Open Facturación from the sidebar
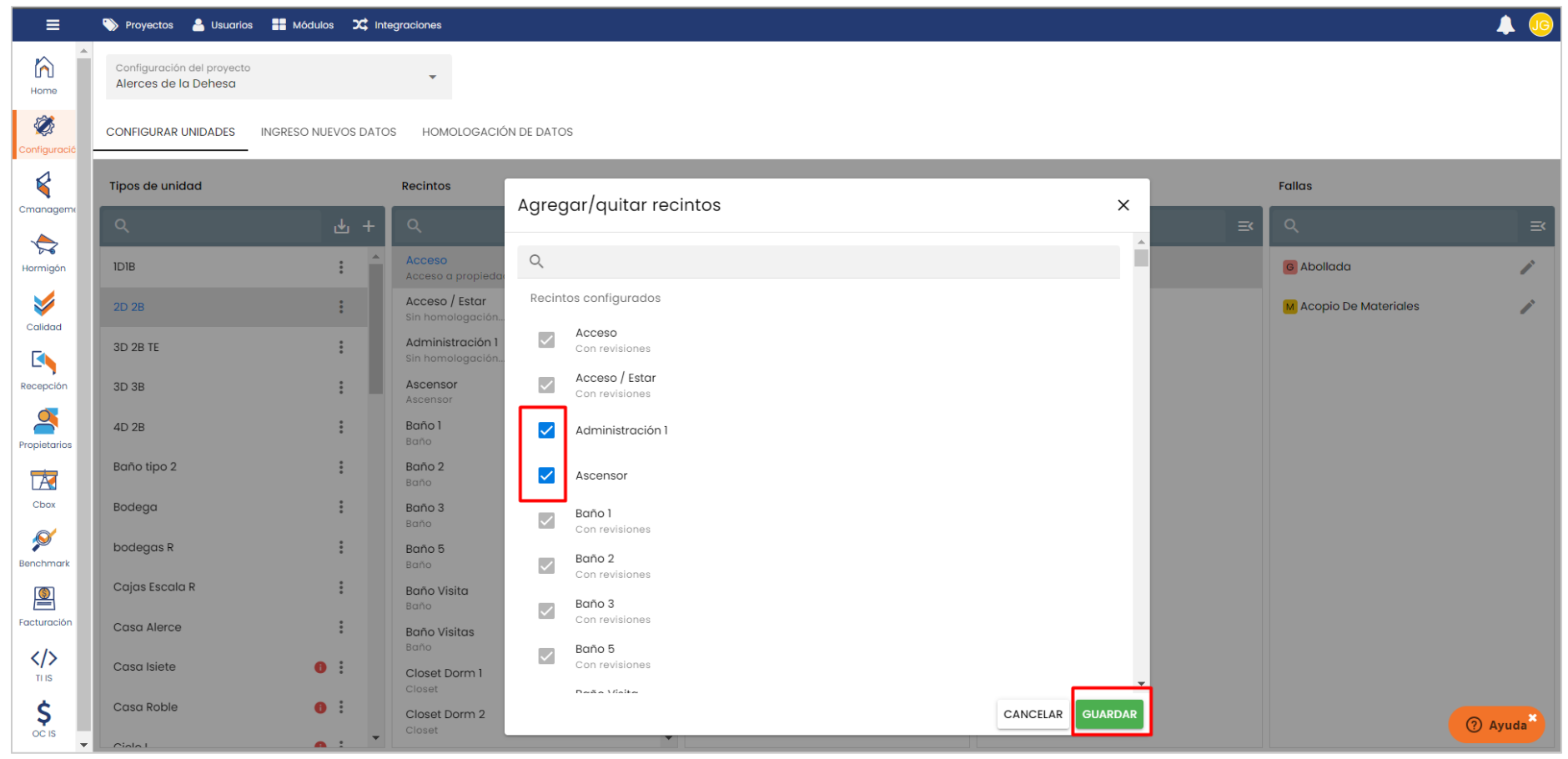 tap(44, 606)
